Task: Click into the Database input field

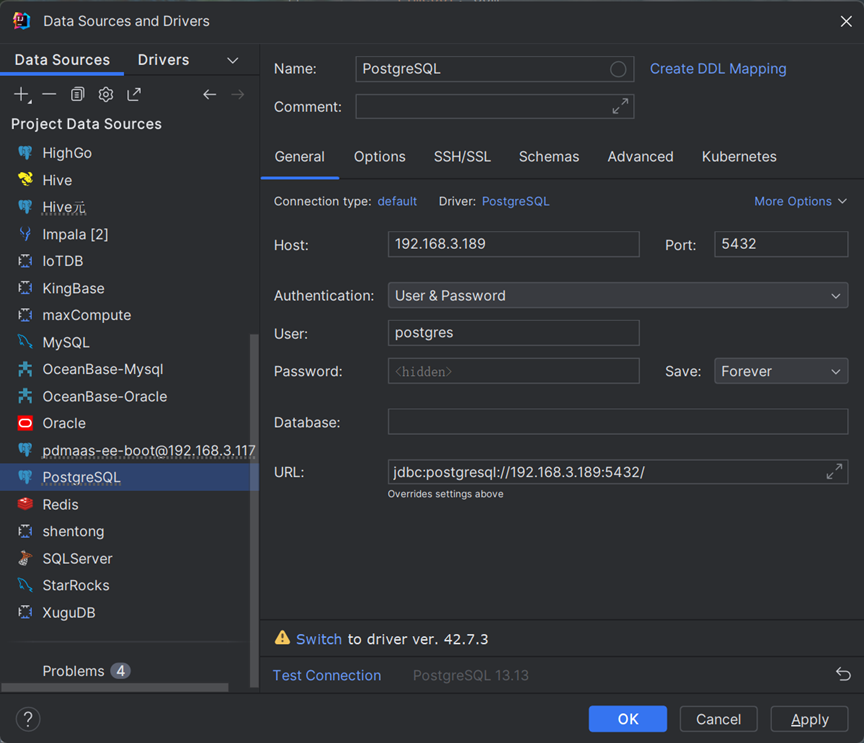Action: coord(617,422)
